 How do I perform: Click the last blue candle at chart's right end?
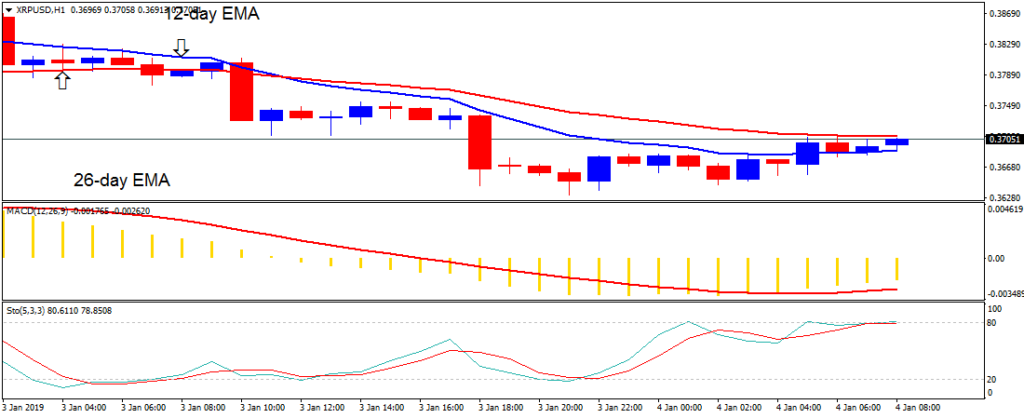coord(897,142)
